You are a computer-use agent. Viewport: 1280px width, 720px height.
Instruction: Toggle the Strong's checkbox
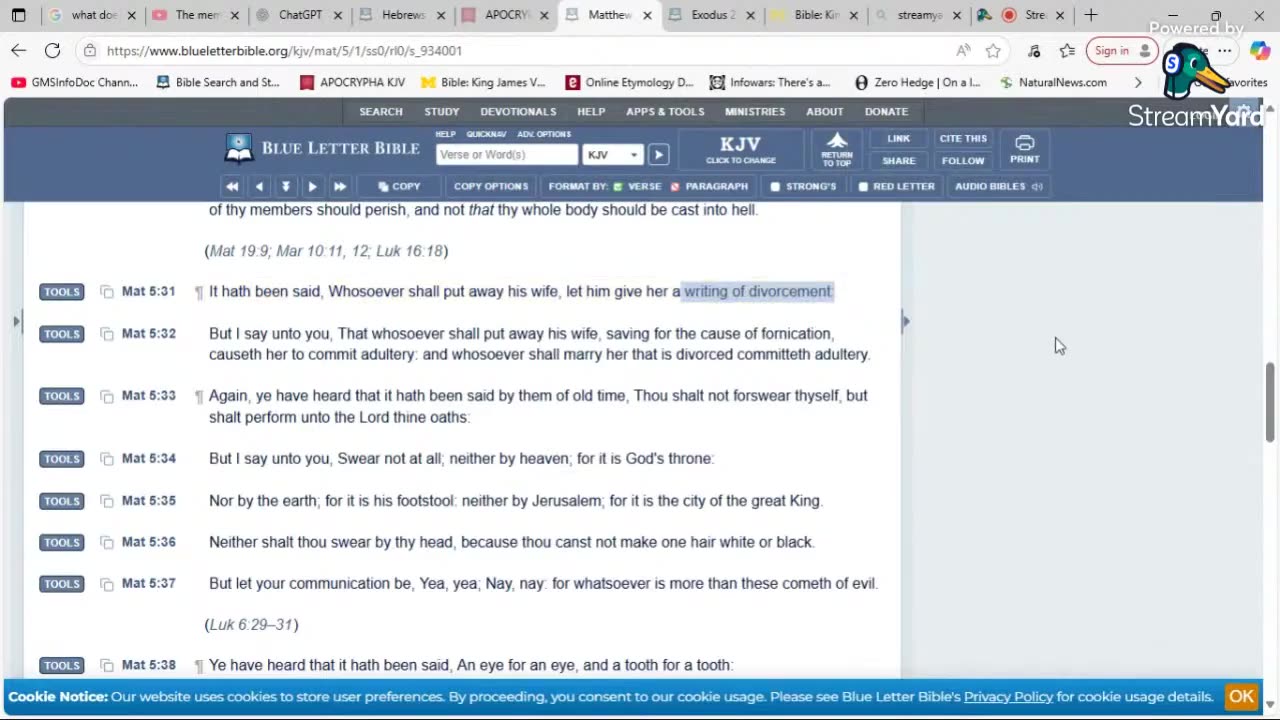[x=775, y=186]
